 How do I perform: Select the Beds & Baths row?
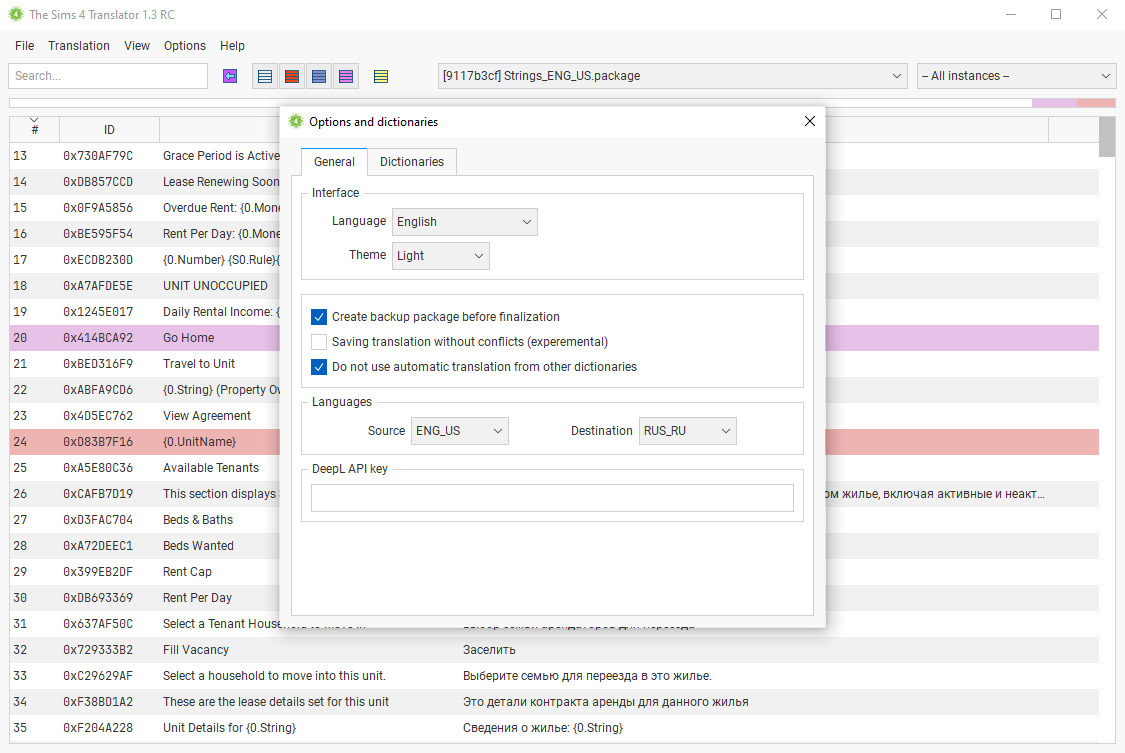[x=554, y=520]
